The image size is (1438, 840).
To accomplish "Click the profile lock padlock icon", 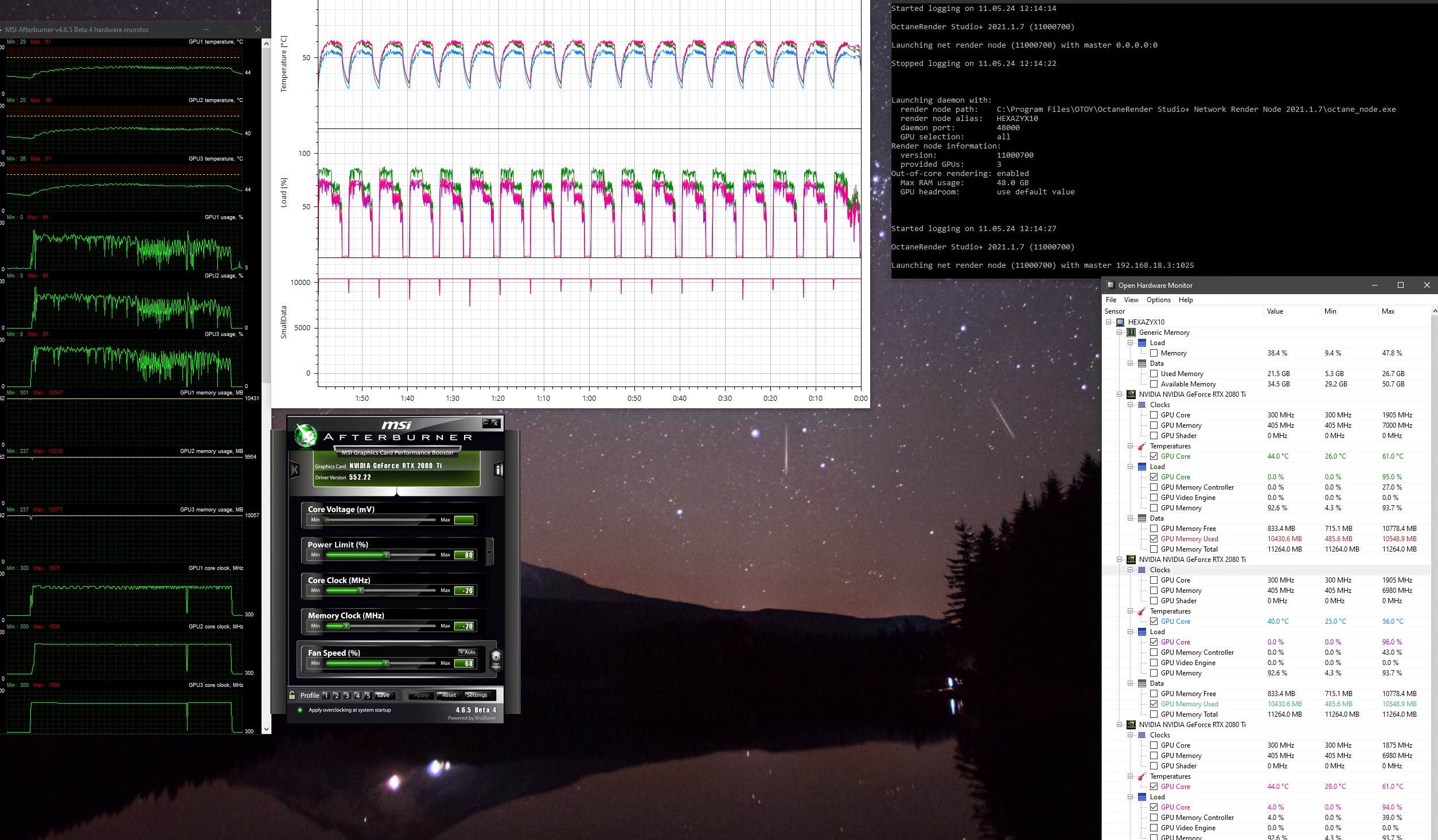I will click(x=292, y=695).
